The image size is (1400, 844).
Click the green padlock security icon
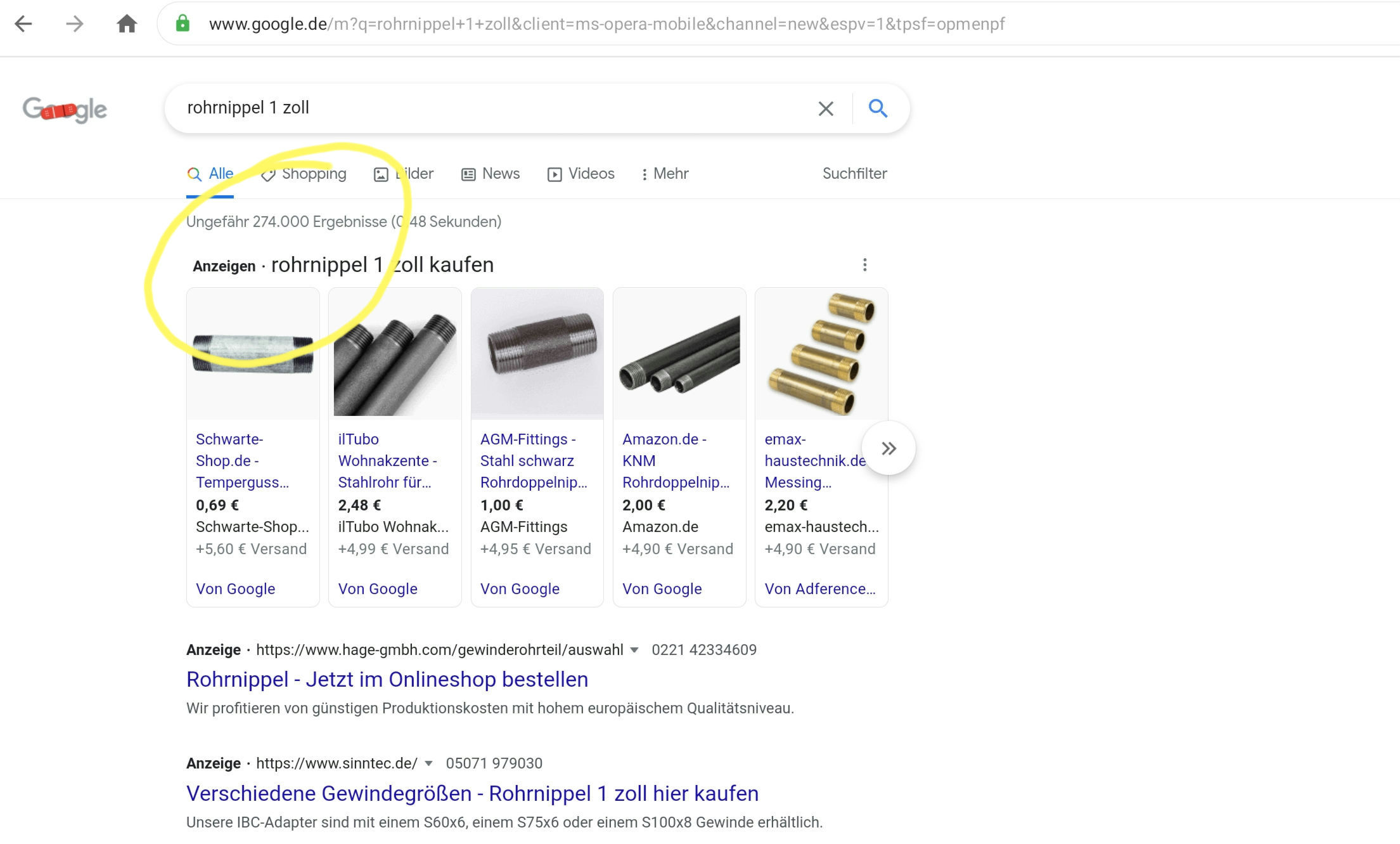coord(183,23)
